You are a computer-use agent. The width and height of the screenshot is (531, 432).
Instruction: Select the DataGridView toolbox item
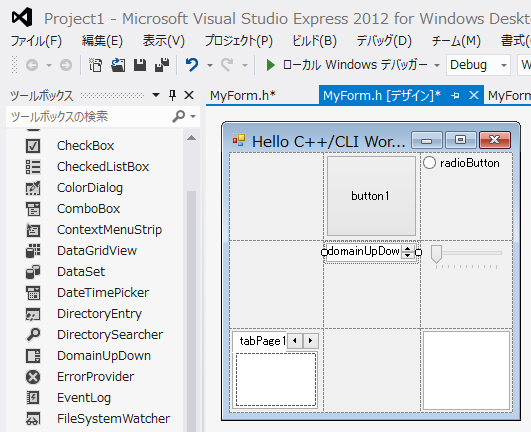point(96,251)
